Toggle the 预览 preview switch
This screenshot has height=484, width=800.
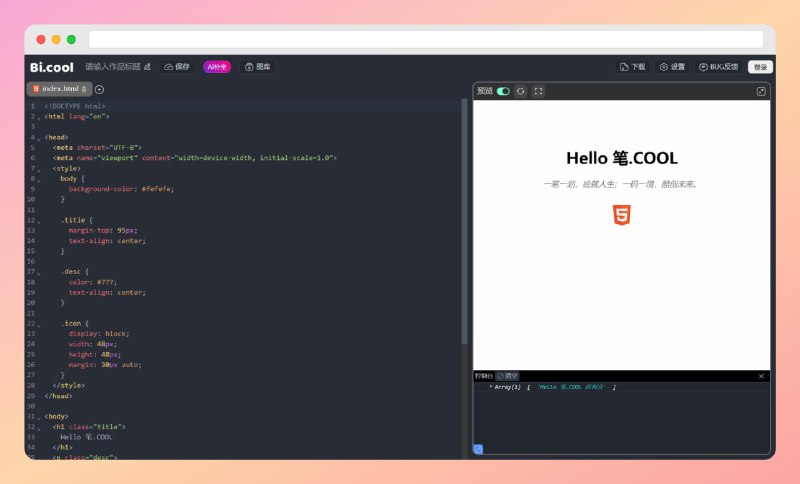tap(503, 91)
